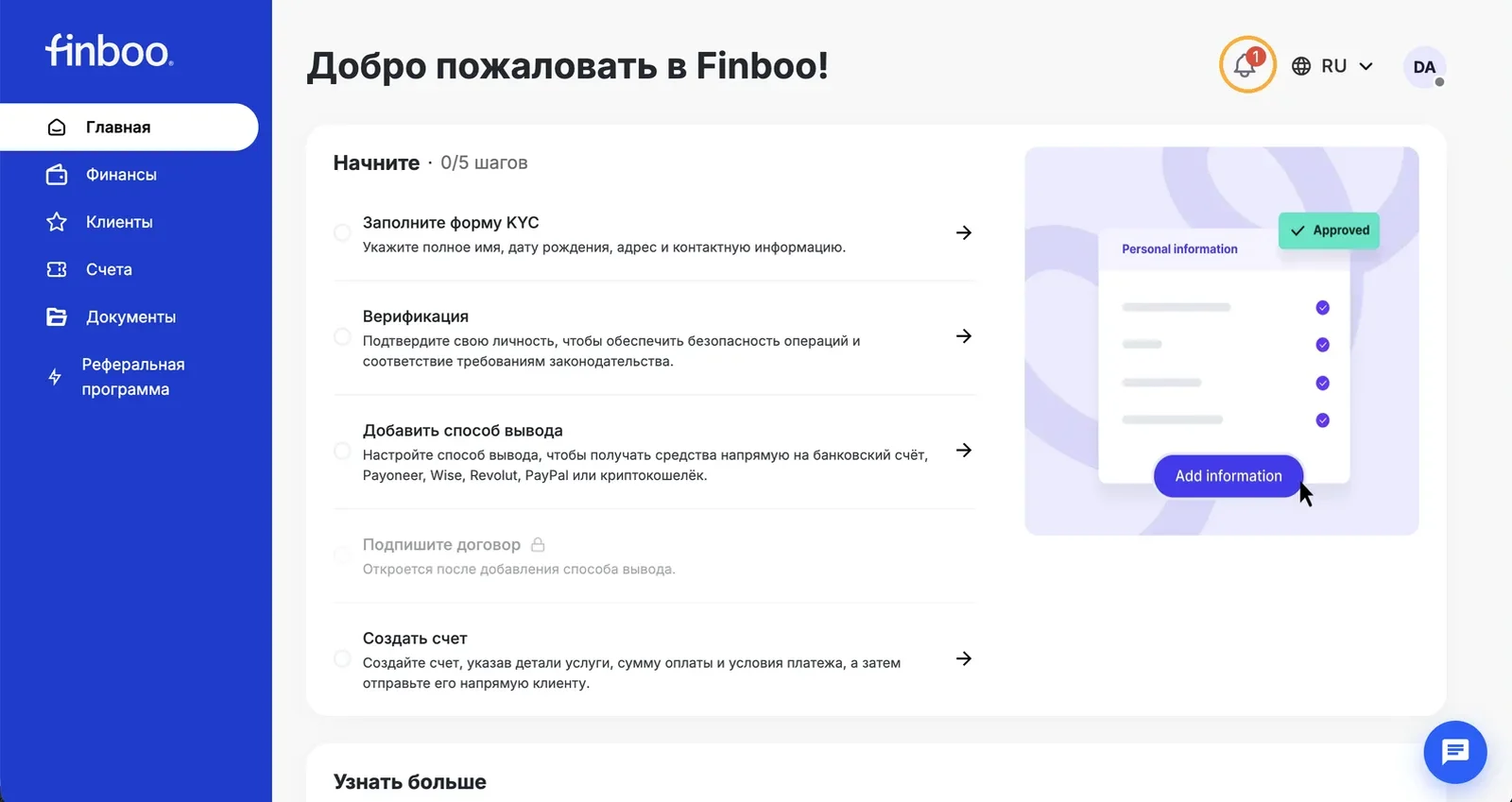Click the Узнать больше heading
The height and width of the screenshot is (802, 1512).
pos(410,782)
